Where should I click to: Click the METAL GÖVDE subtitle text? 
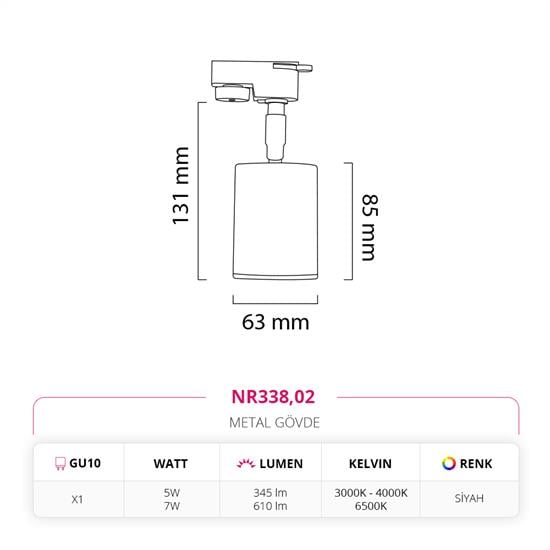point(274,423)
